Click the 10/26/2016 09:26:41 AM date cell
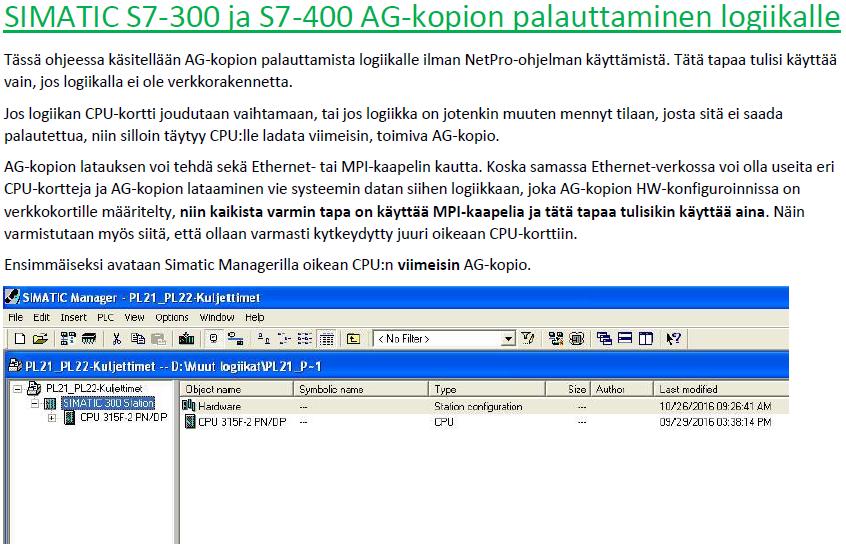The image size is (846, 554). point(715,406)
